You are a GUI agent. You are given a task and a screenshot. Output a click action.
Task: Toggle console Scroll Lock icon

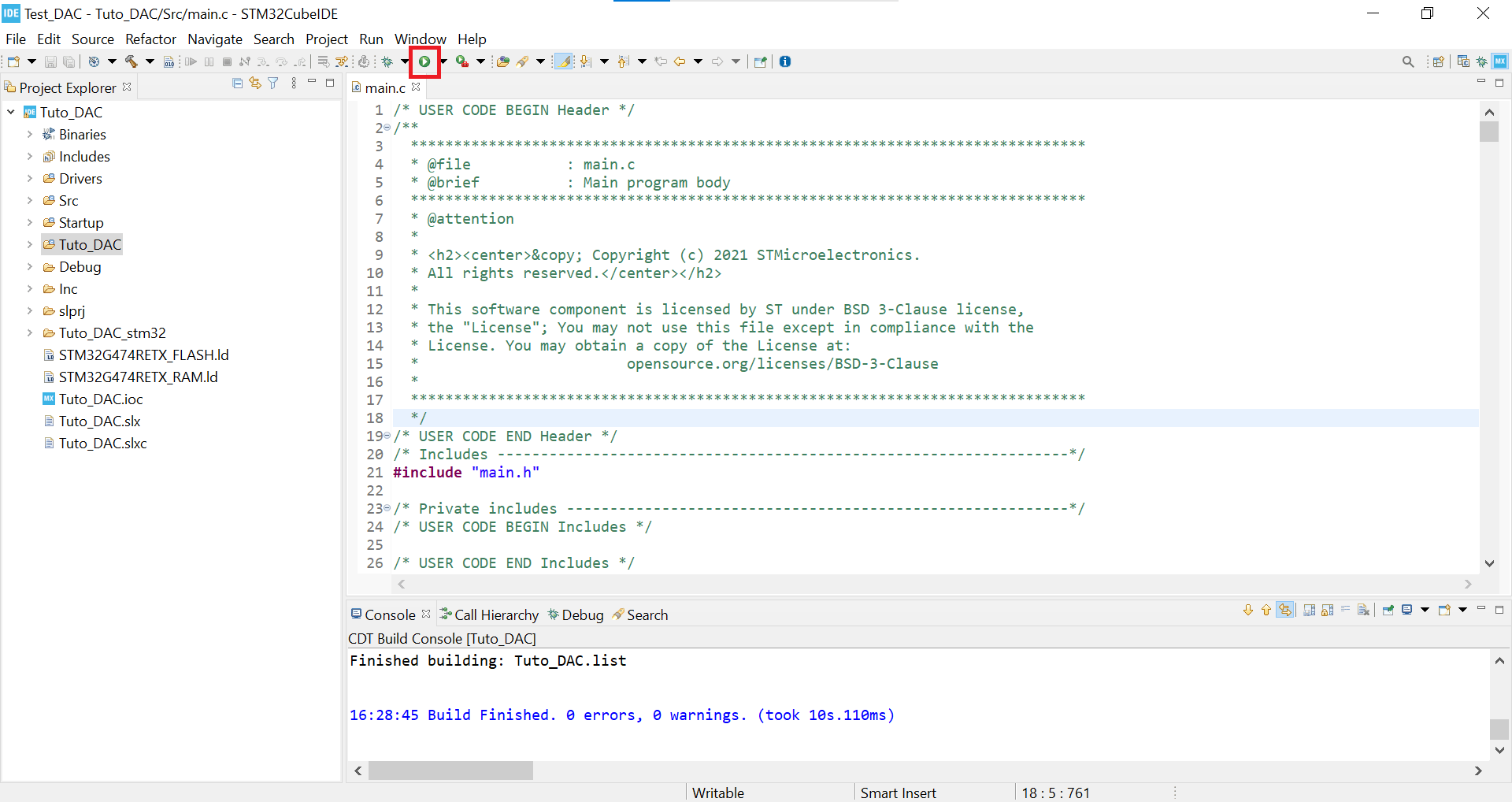tap(1327, 610)
